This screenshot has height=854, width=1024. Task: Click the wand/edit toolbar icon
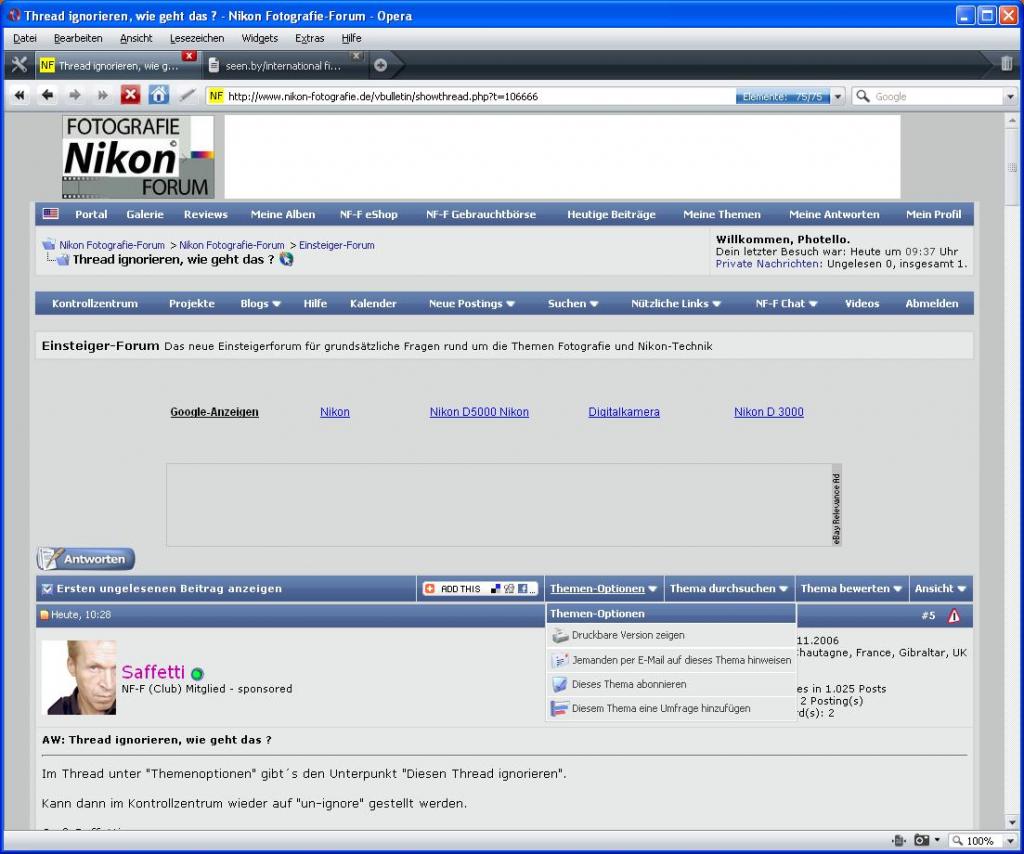[x=187, y=95]
